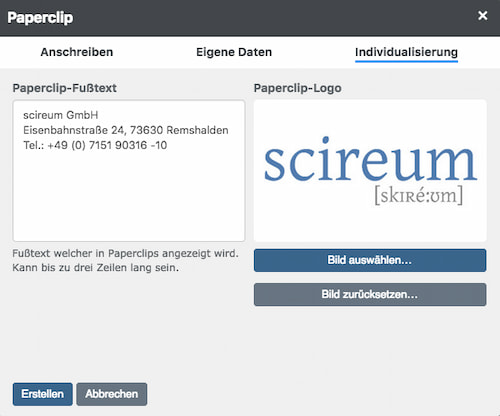This screenshot has height=416, width=500.
Task: Click the 'Paperclip-Fußtext' label
Action: (65, 88)
